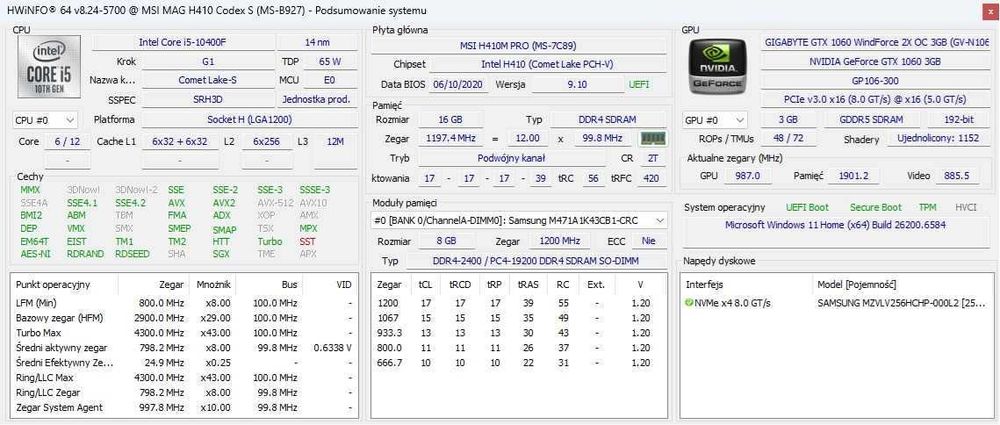Click the E0 MCU value
Image resolution: width=1000 pixels, height=425 pixels.
tap(330, 80)
